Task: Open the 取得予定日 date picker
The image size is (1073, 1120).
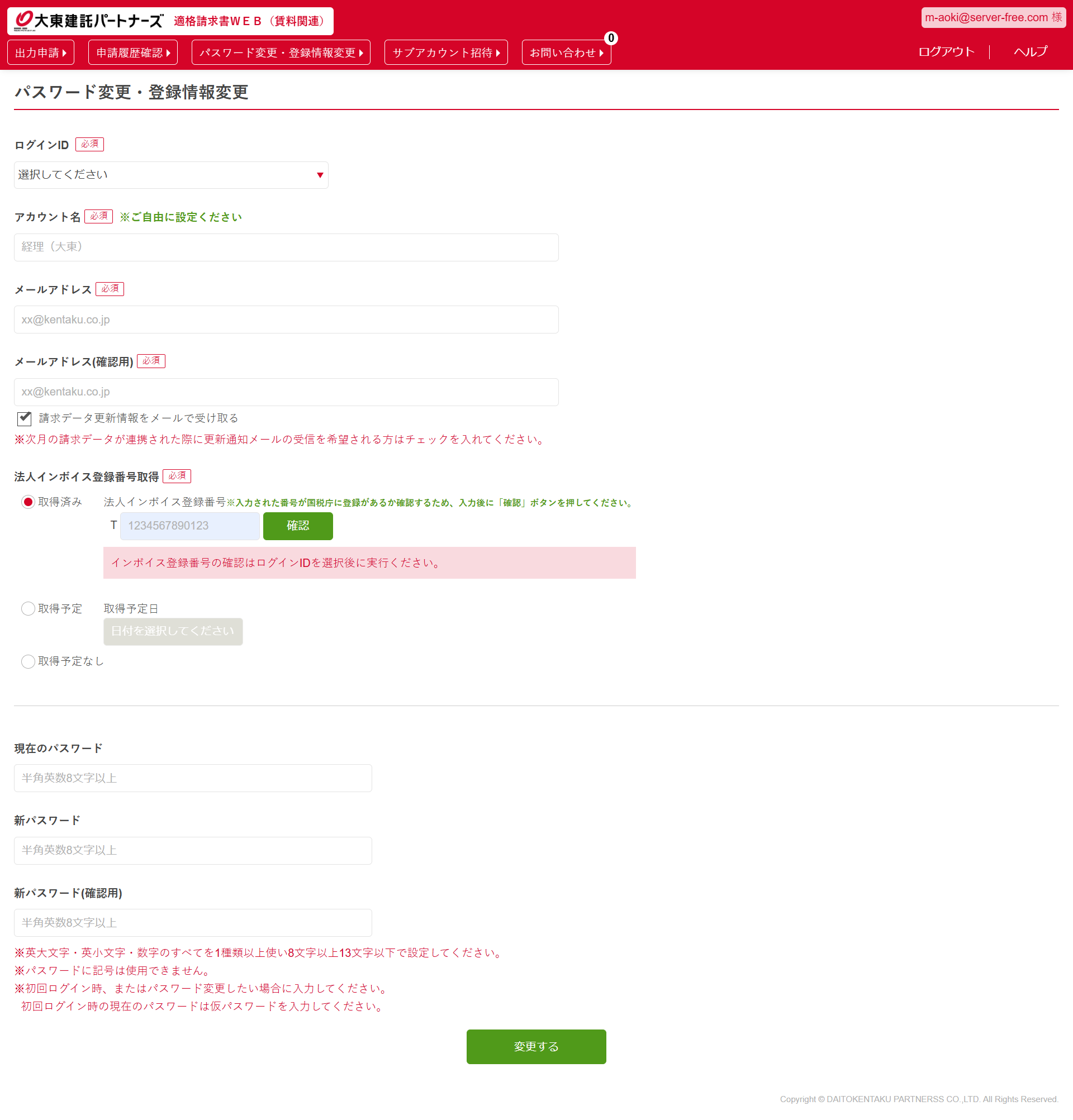Action: click(173, 631)
